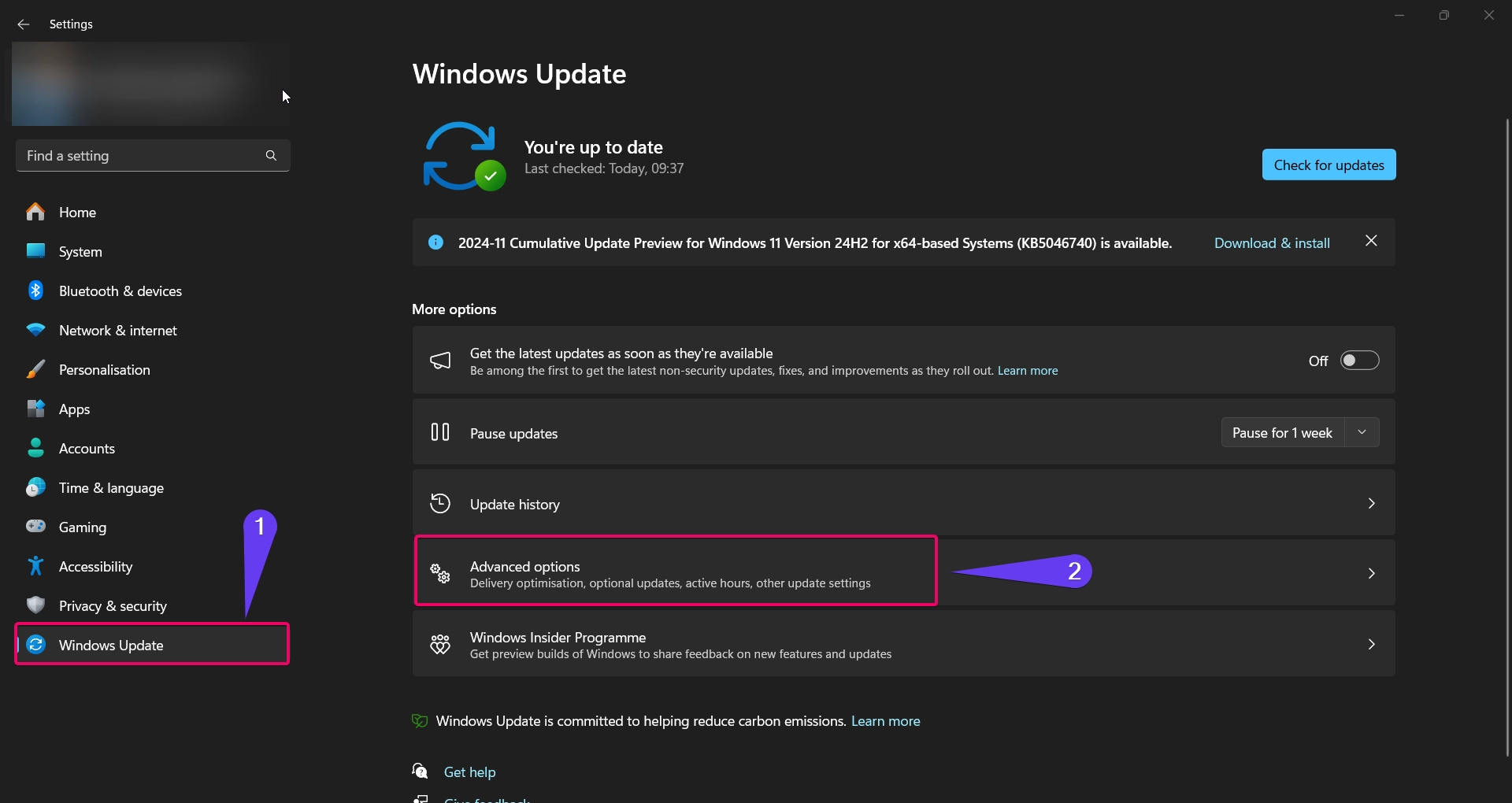The image size is (1512, 803).
Task: Click the Update history row label
Action: click(515, 504)
